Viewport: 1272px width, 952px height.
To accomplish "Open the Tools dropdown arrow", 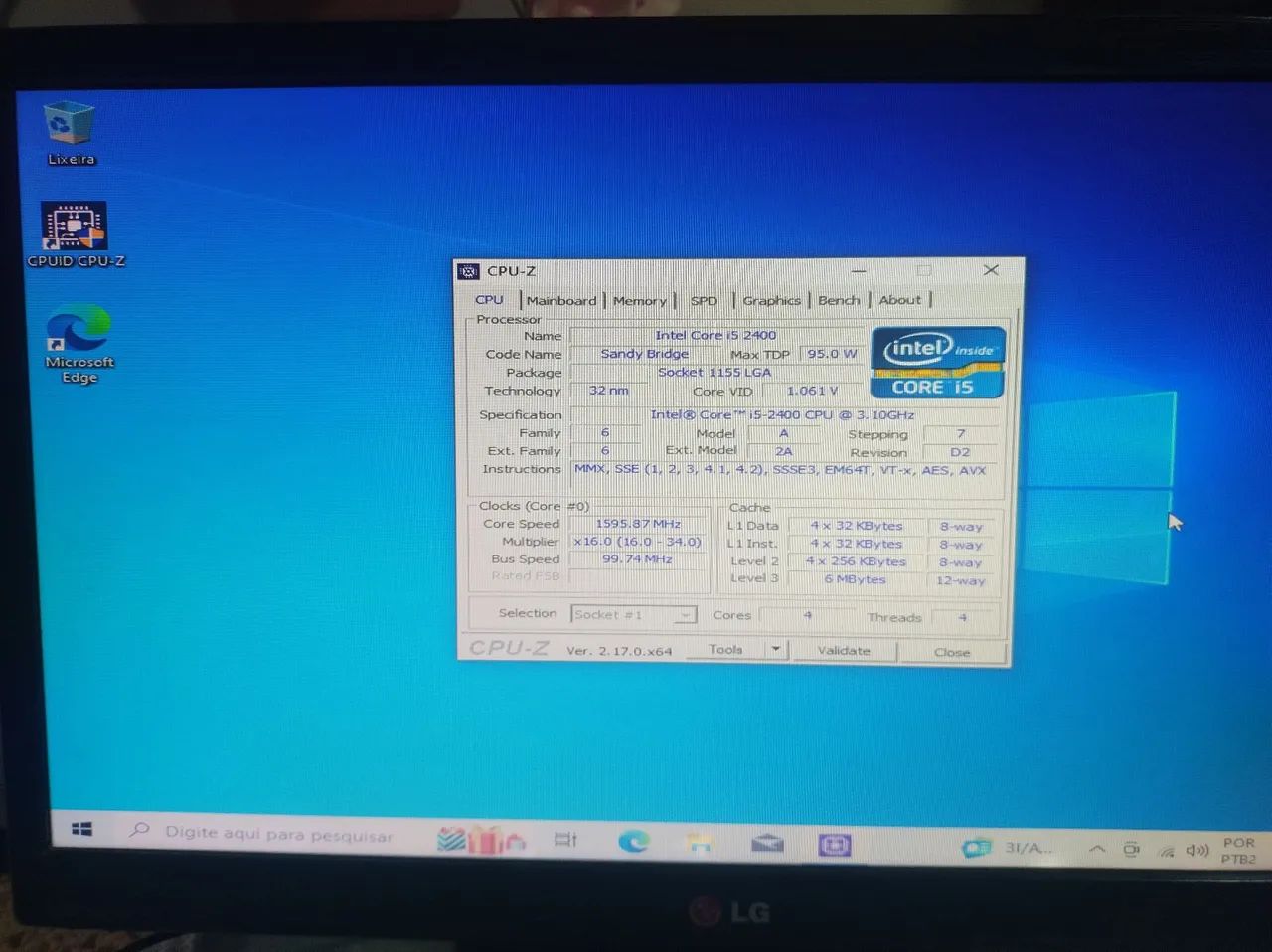I will pos(775,649).
